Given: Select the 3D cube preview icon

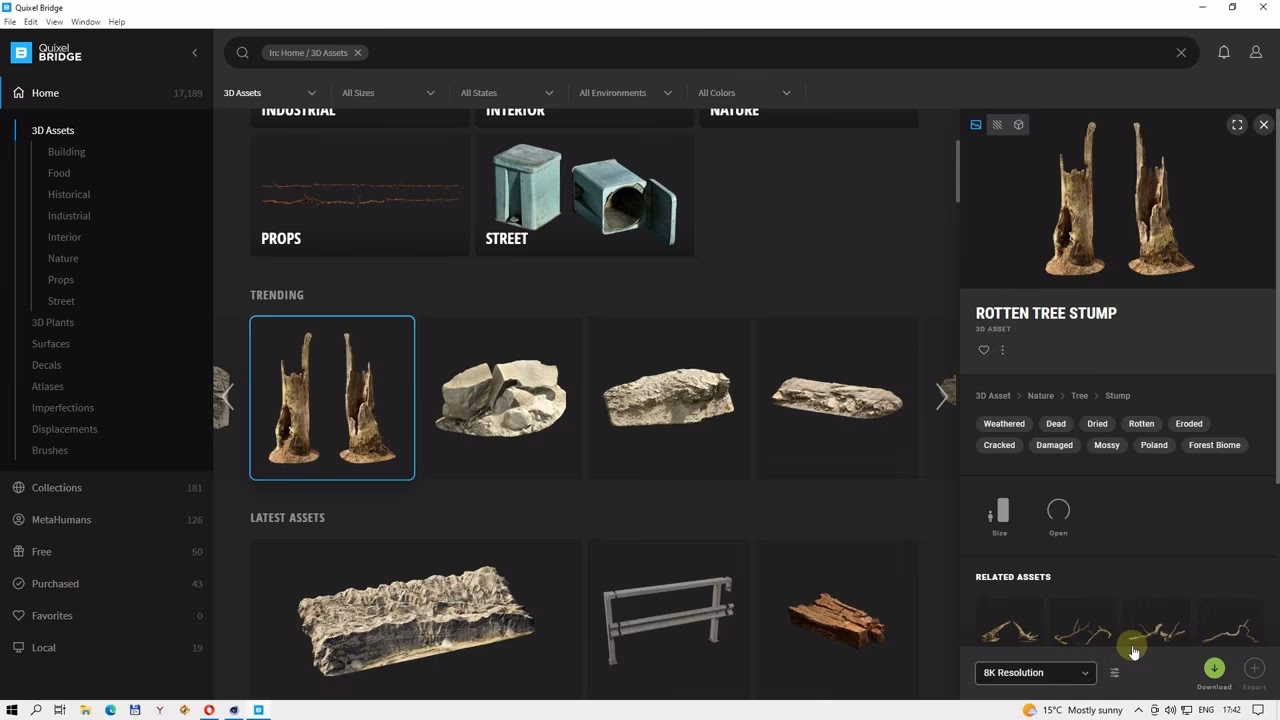Looking at the screenshot, I should pos(1018,125).
